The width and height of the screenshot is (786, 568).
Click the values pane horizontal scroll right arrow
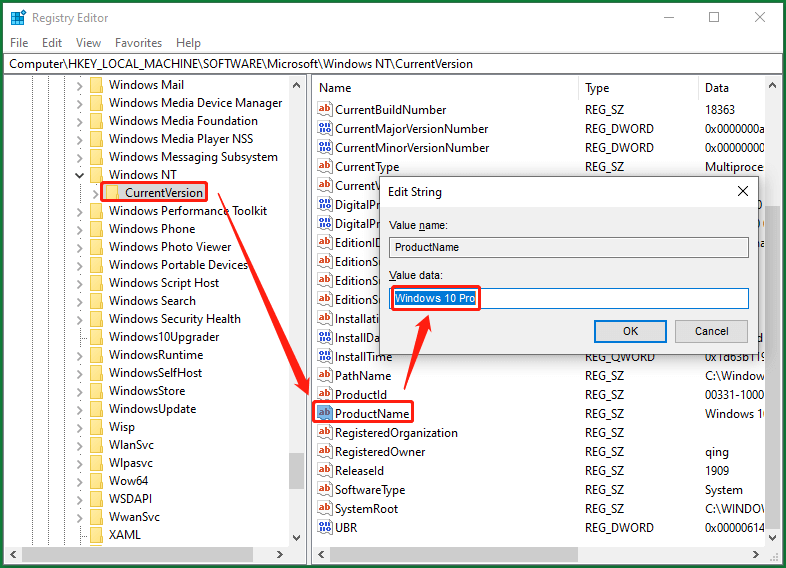click(756, 554)
